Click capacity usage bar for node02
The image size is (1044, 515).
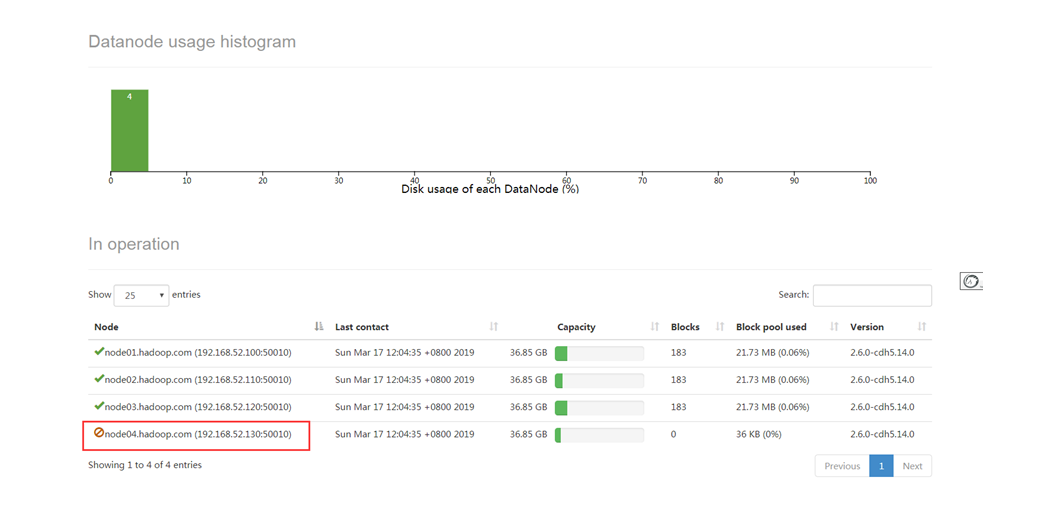599,380
